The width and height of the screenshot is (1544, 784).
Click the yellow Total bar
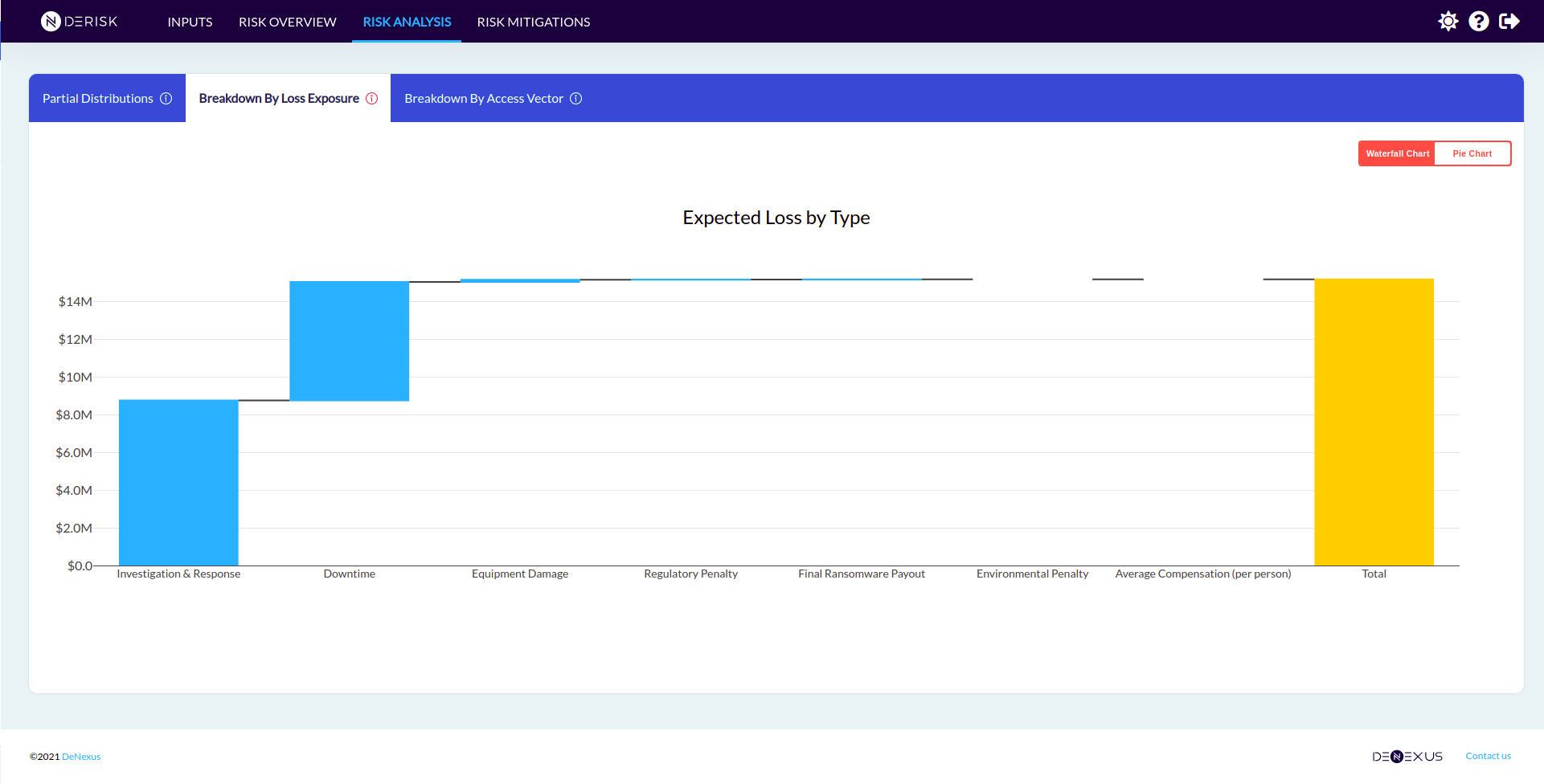[1374, 422]
